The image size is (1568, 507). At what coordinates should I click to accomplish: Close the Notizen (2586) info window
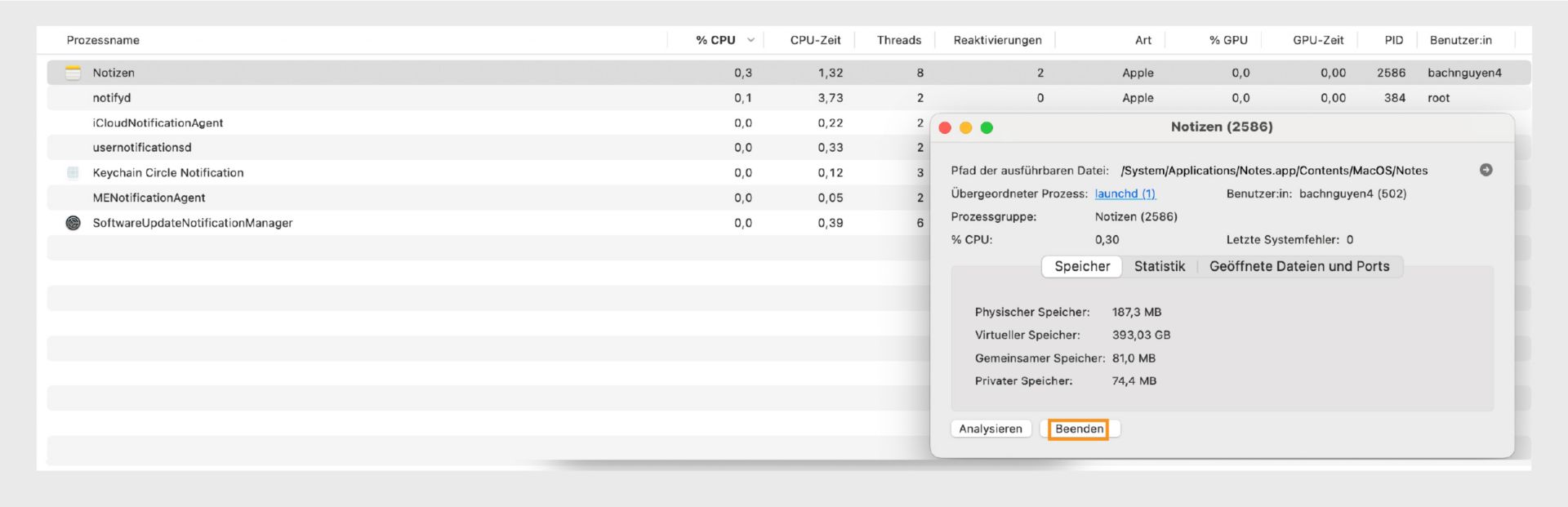[945, 127]
